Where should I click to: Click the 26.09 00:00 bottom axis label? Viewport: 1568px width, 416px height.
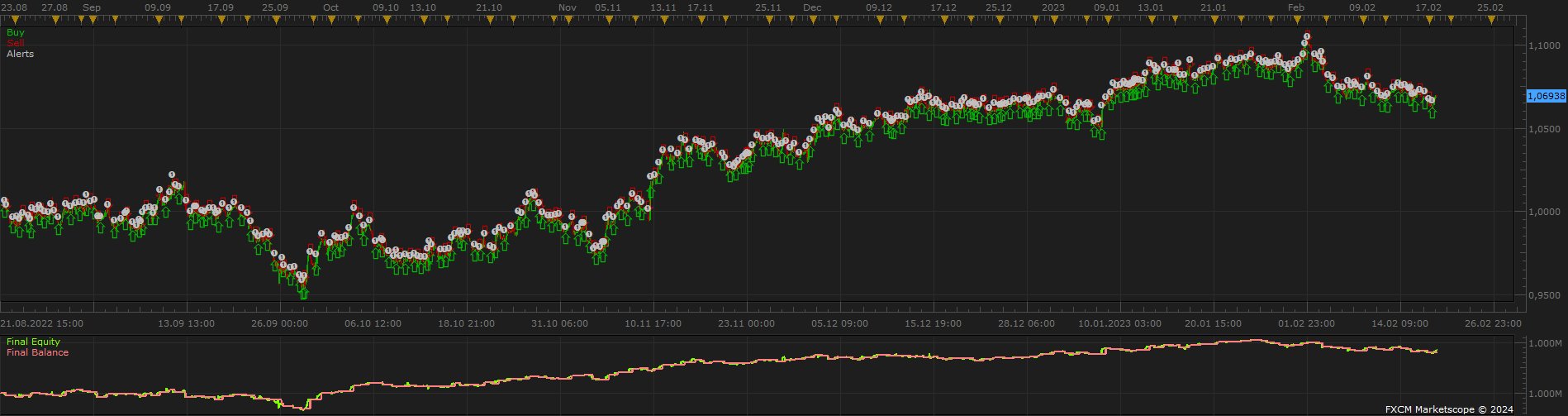pos(280,323)
